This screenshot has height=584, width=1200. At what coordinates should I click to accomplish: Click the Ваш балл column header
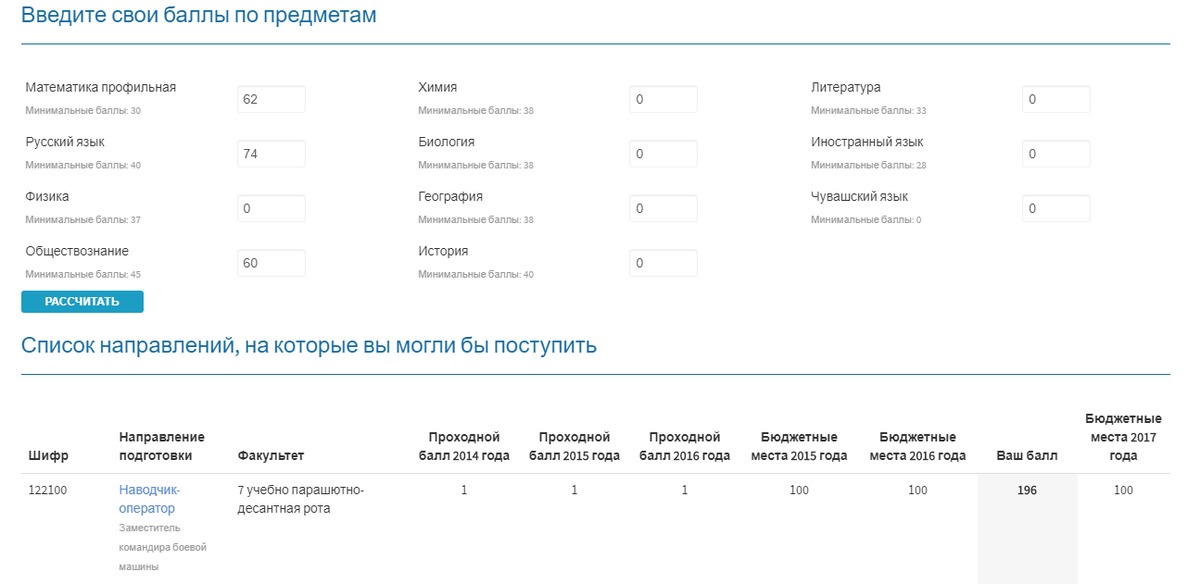(x=1027, y=456)
